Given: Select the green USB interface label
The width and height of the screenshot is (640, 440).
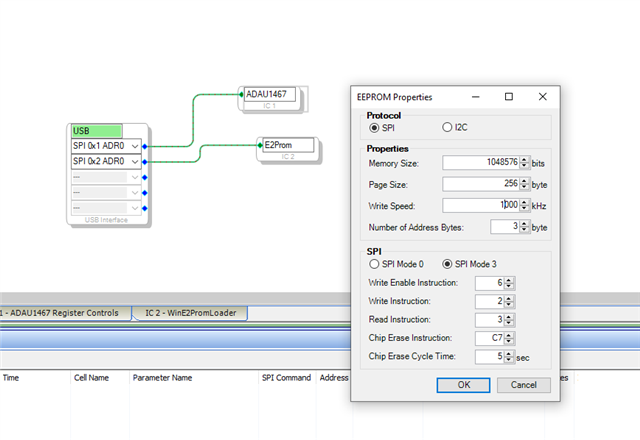Looking at the screenshot, I should (x=97, y=131).
